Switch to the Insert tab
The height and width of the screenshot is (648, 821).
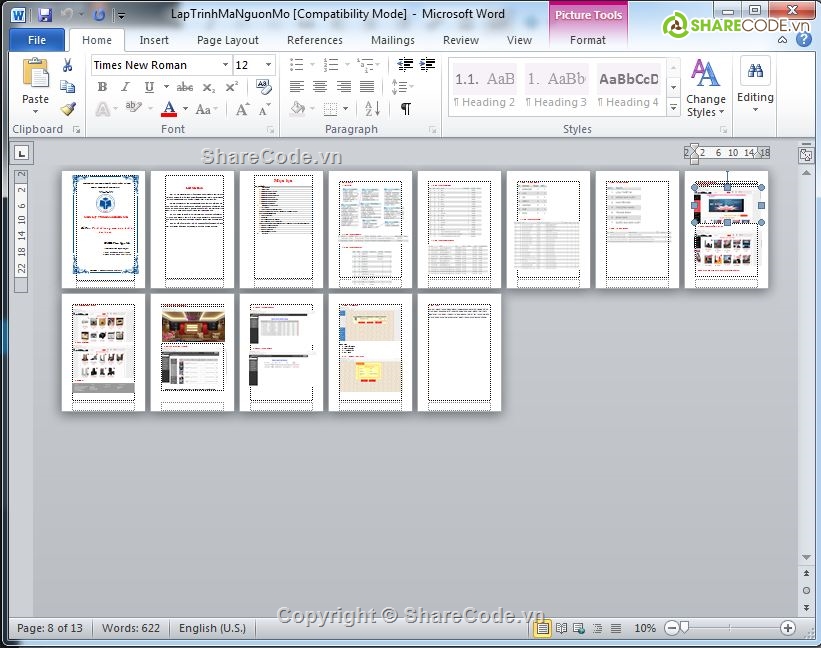coord(154,40)
